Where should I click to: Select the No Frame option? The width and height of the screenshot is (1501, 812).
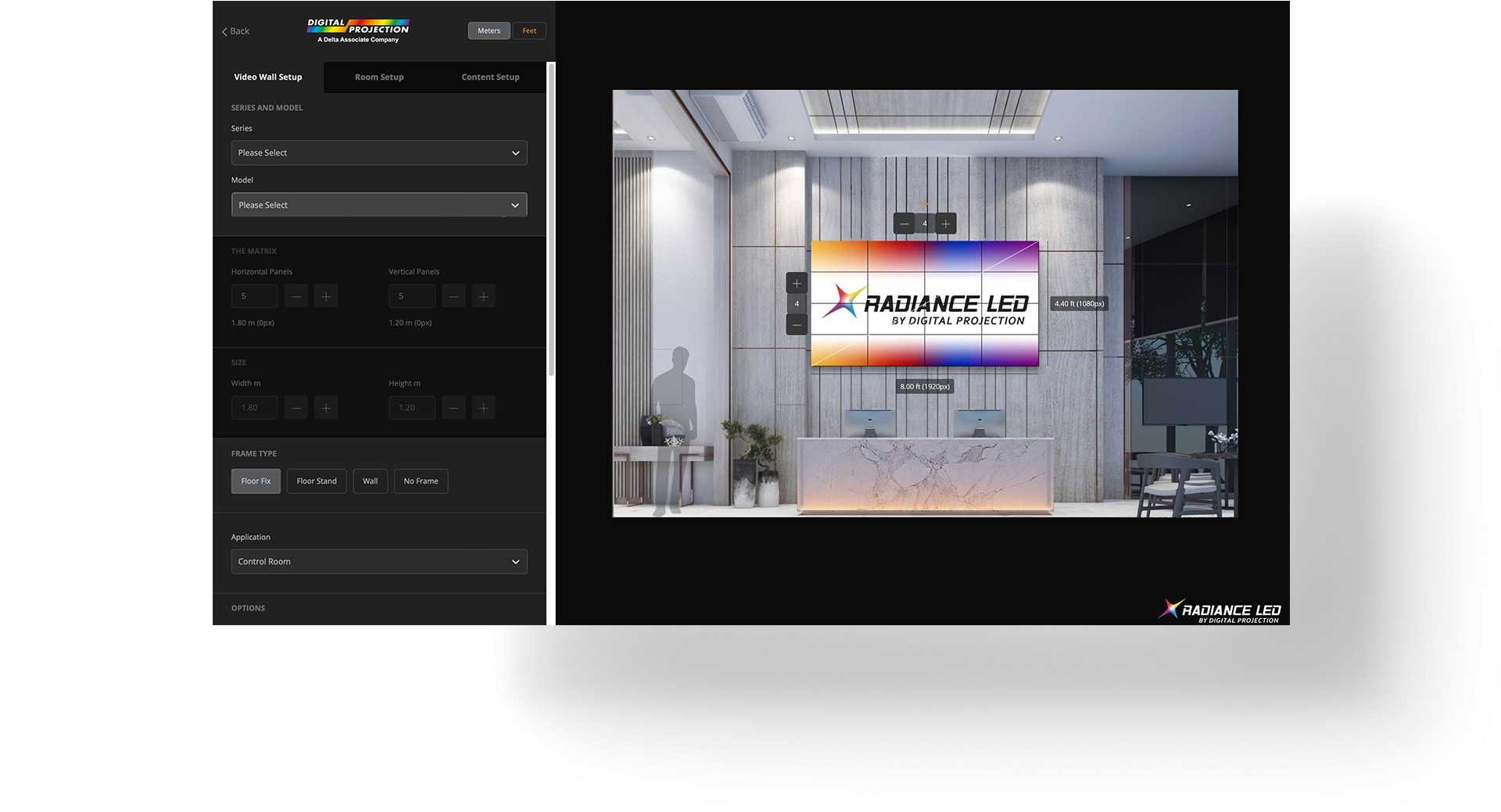pyautogui.click(x=421, y=481)
